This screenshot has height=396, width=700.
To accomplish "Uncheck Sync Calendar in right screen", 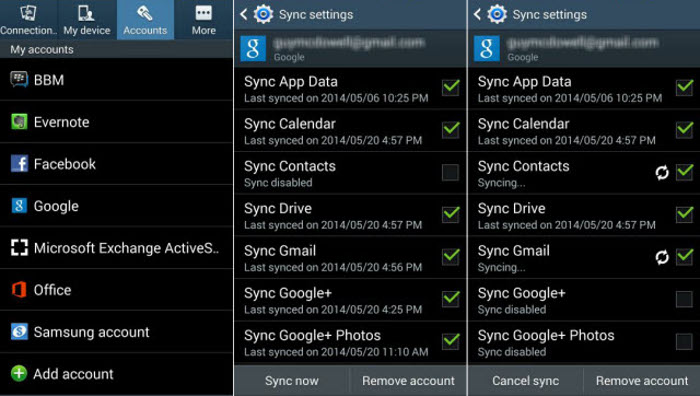I will tap(684, 129).
